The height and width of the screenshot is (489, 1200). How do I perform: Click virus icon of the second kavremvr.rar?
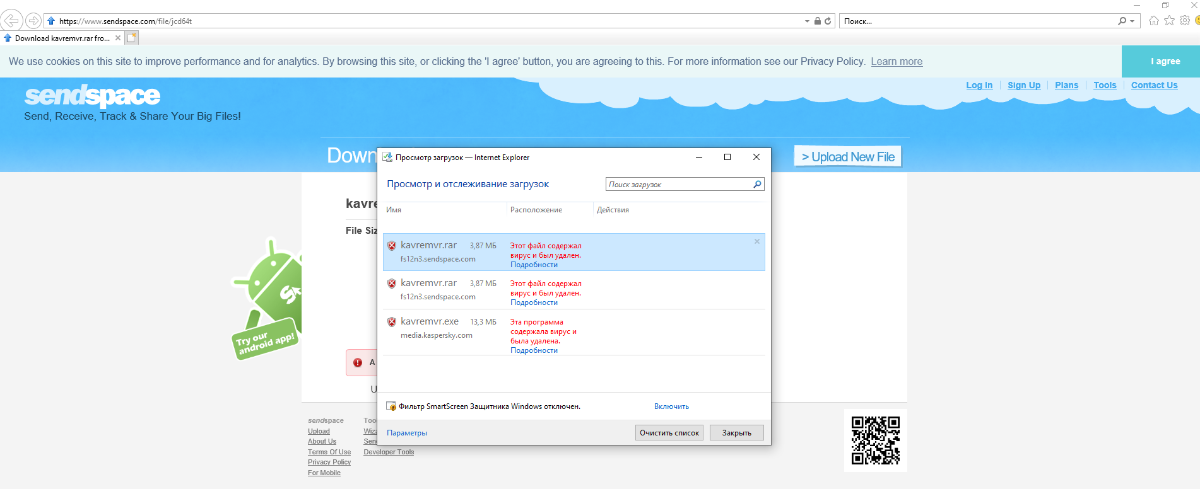[x=392, y=283]
